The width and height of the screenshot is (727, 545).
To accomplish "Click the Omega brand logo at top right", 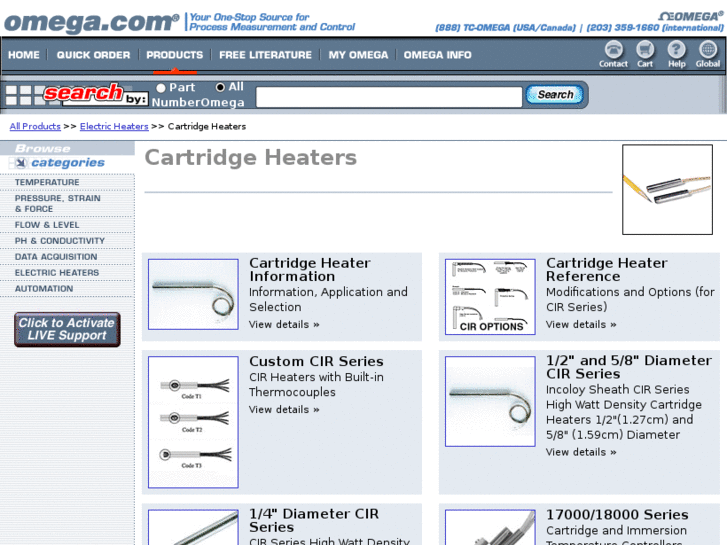I will coord(691,16).
